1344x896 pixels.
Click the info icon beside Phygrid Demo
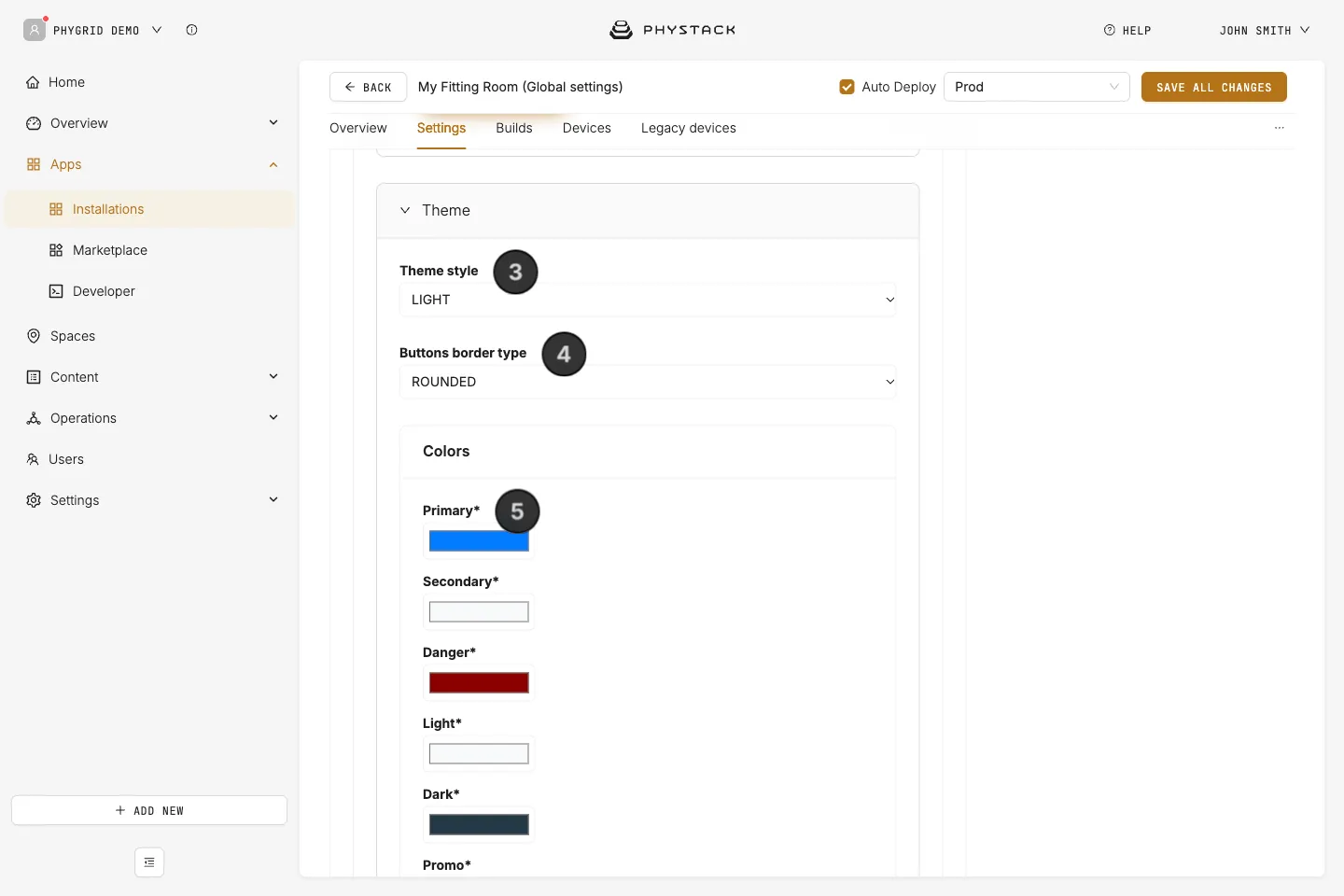click(x=191, y=30)
